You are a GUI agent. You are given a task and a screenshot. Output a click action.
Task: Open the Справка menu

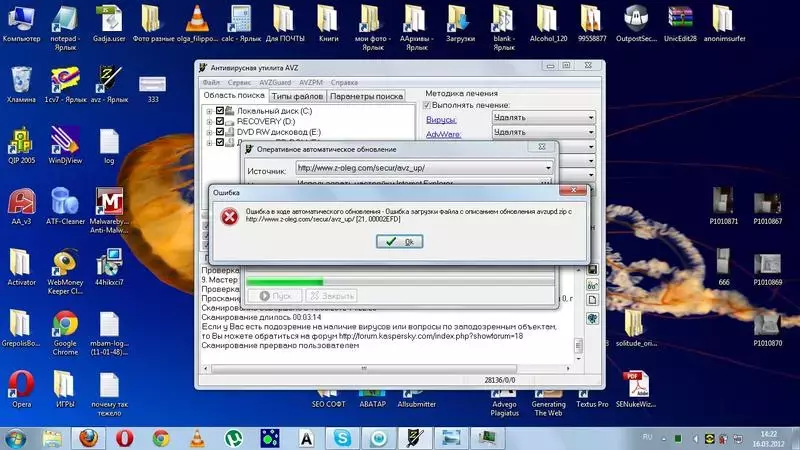[x=344, y=82]
